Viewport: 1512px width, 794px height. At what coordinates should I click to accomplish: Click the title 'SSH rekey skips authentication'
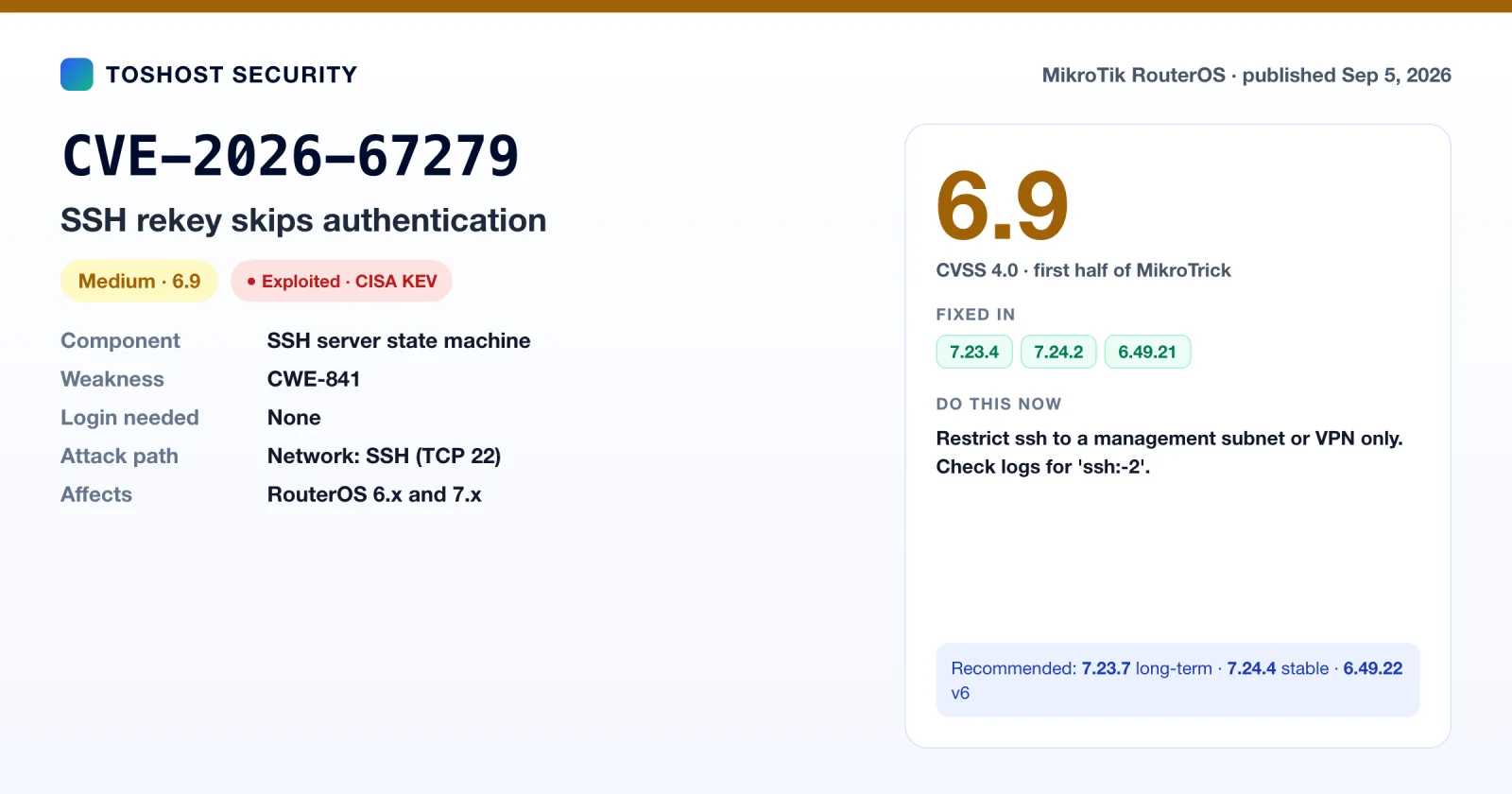(303, 220)
